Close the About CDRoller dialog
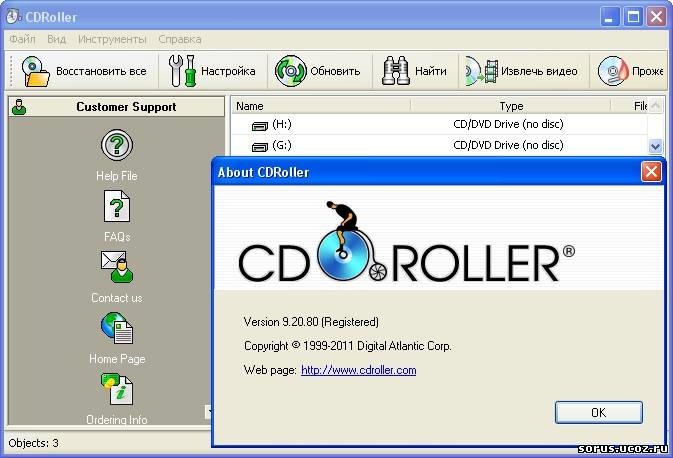The height and width of the screenshot is (458, 673). (x=651, y=172)
